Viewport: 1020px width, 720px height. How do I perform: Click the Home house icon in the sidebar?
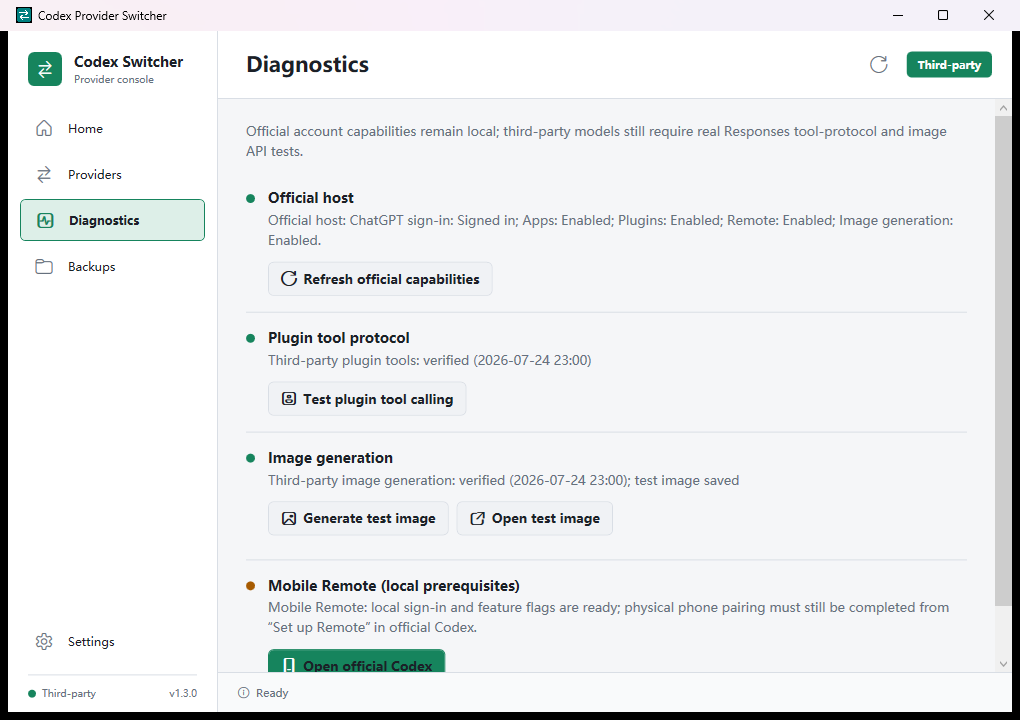click(x=44, y=128)
